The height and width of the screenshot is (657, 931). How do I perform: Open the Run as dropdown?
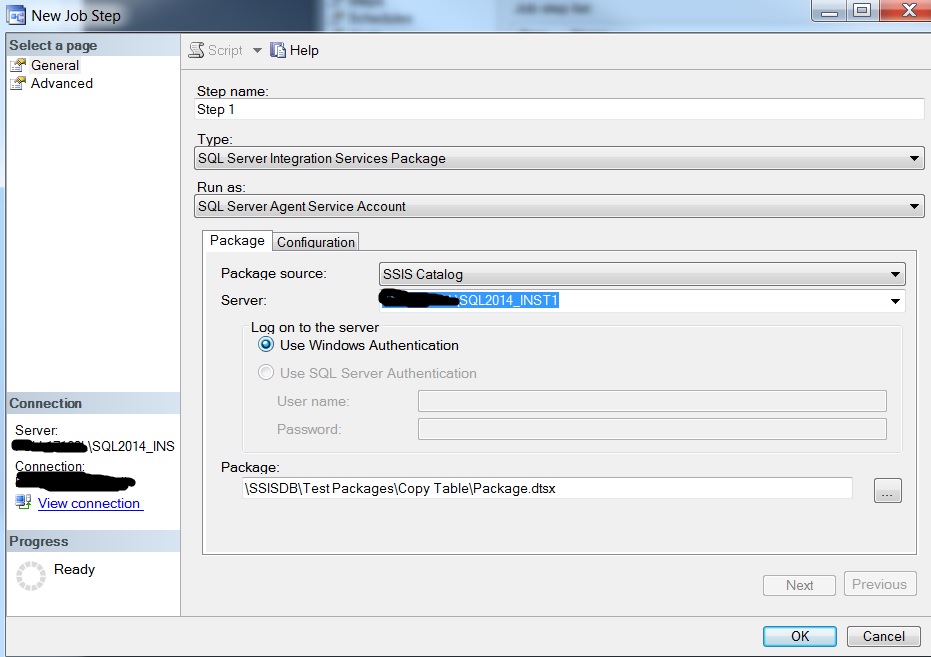pyautogui.click(x=914, y=206)
